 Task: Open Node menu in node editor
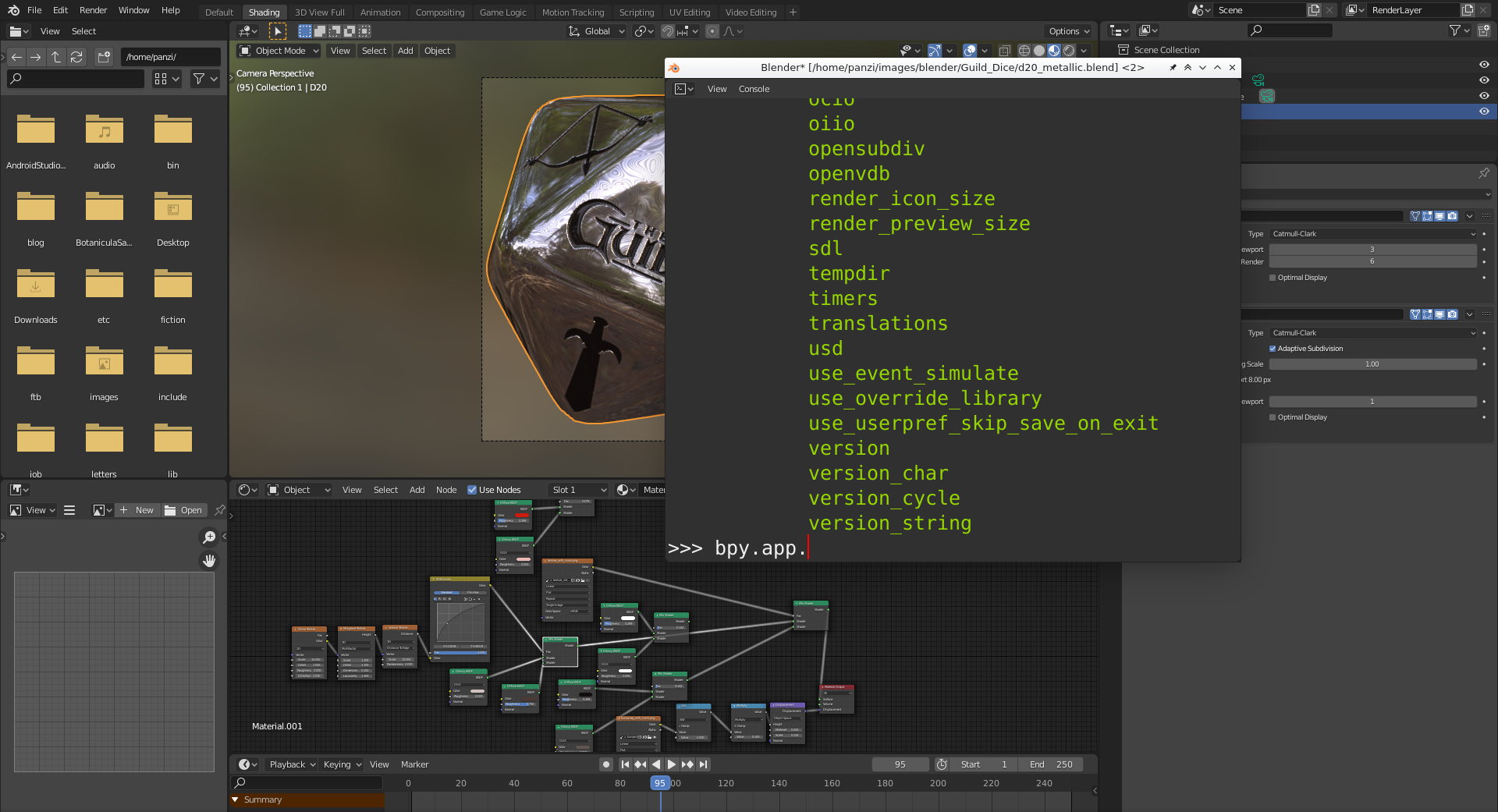pos(446,490)
